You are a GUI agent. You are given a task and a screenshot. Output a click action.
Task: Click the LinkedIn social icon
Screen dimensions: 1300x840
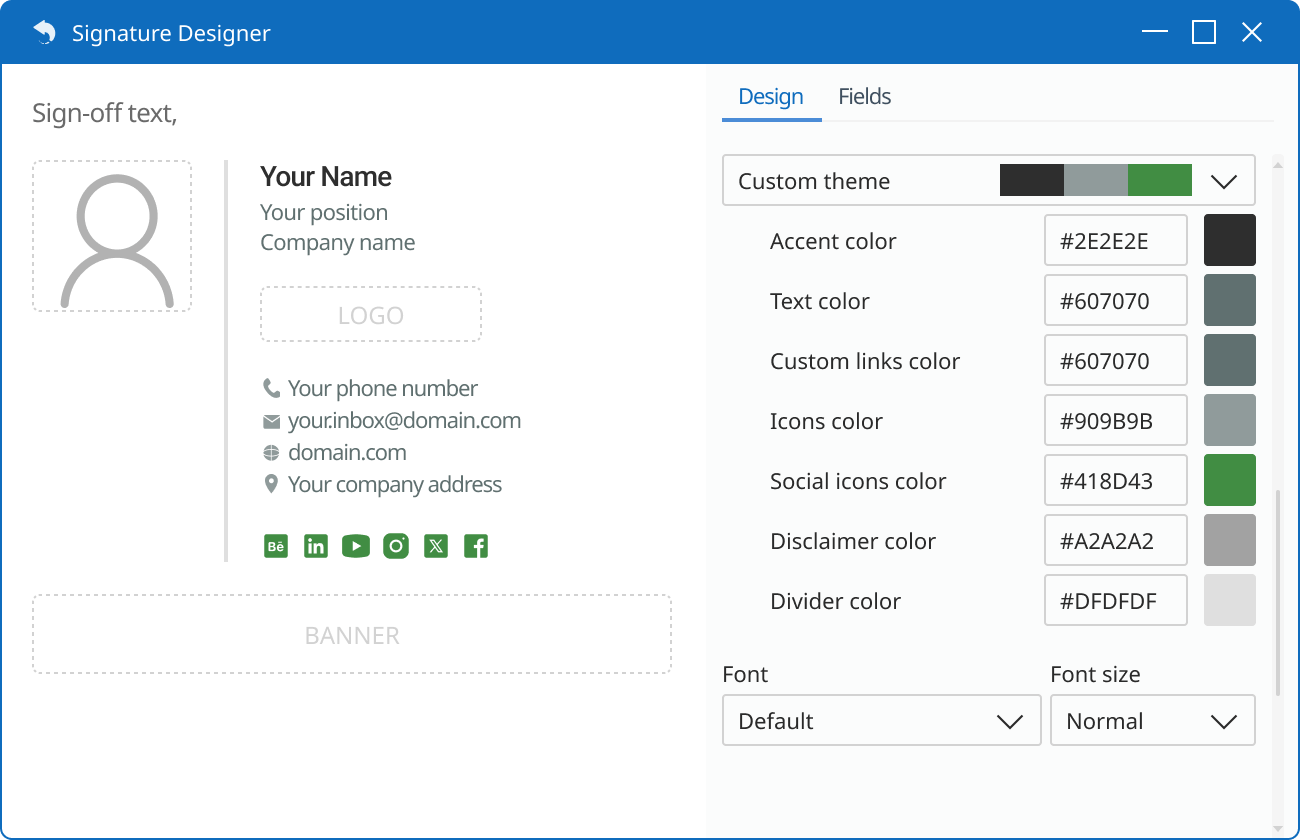click(x=315, y=546)
